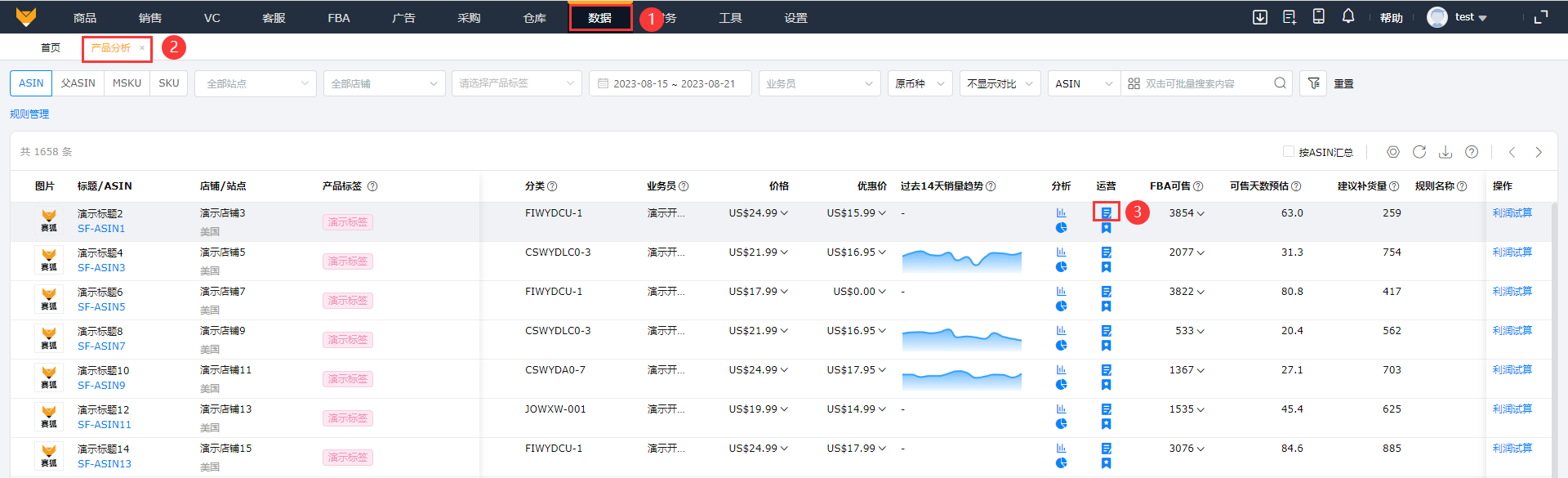Open column settings gear icon above table
This screenshot has height=478, width=1568.
click(1393, 152)
